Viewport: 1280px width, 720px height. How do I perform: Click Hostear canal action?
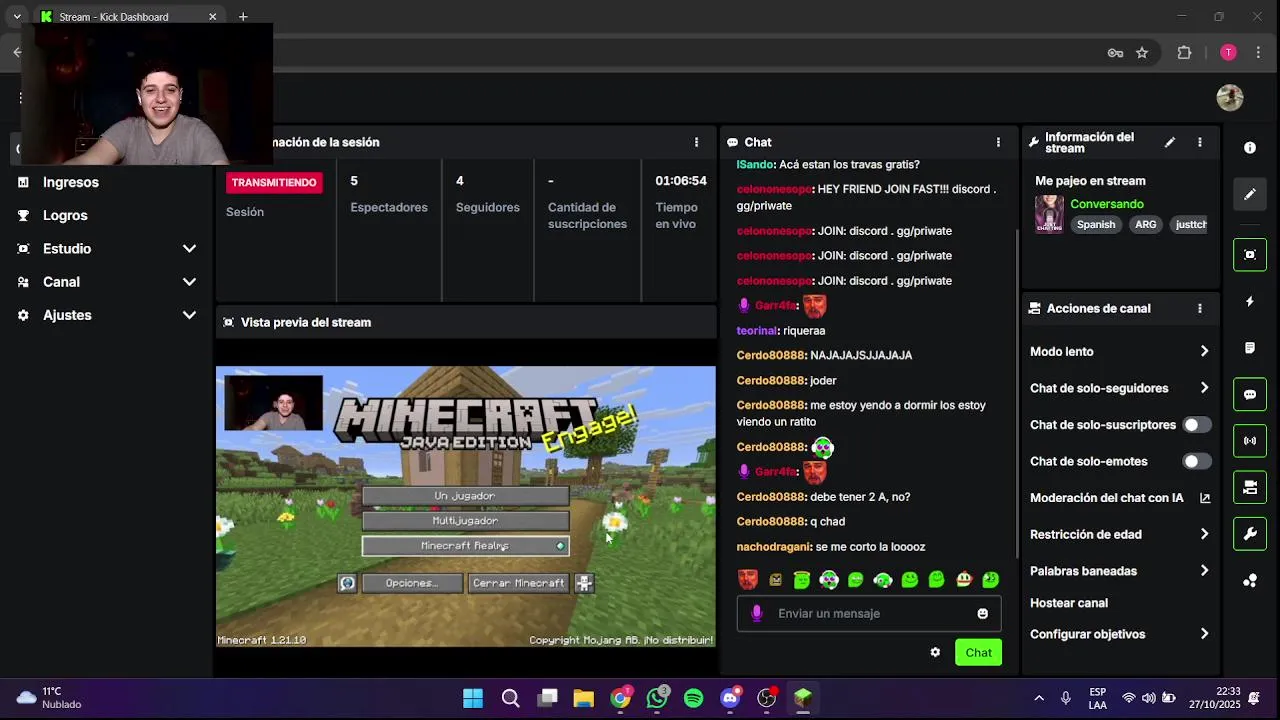click(x=1069, y=603)
